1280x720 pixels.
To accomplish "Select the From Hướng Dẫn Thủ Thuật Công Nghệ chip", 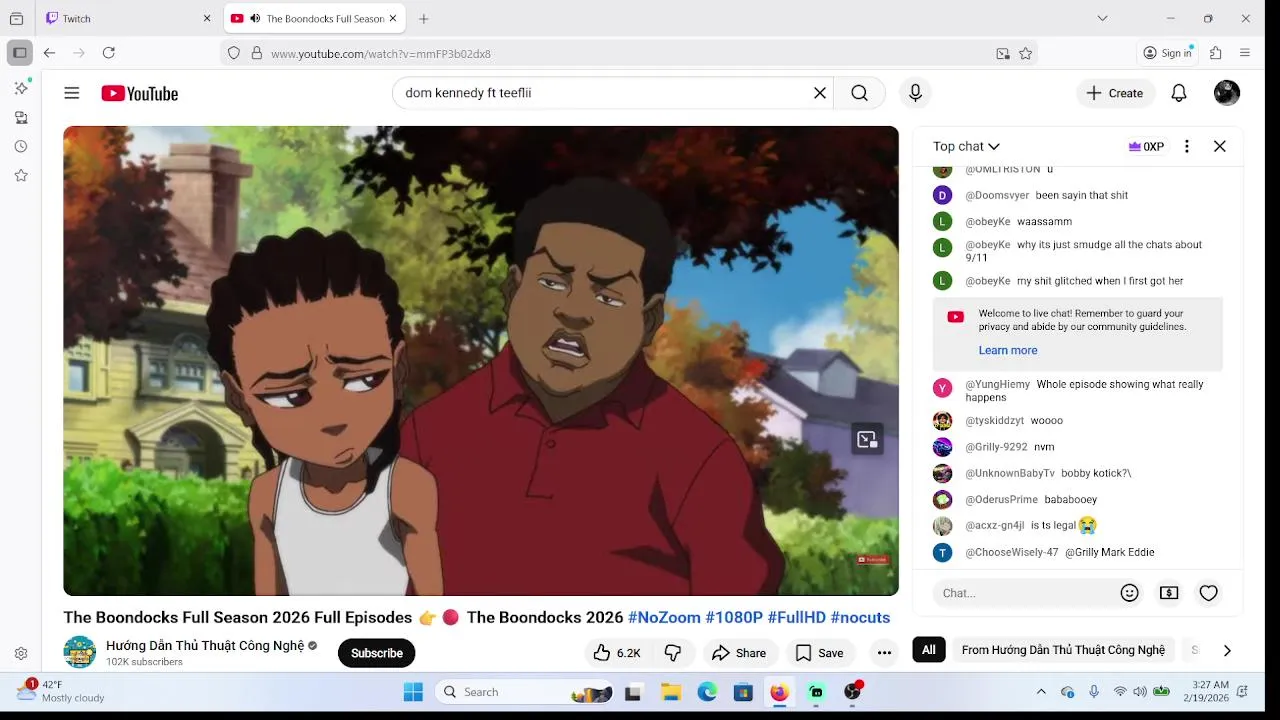I will tap(1063, 650).
